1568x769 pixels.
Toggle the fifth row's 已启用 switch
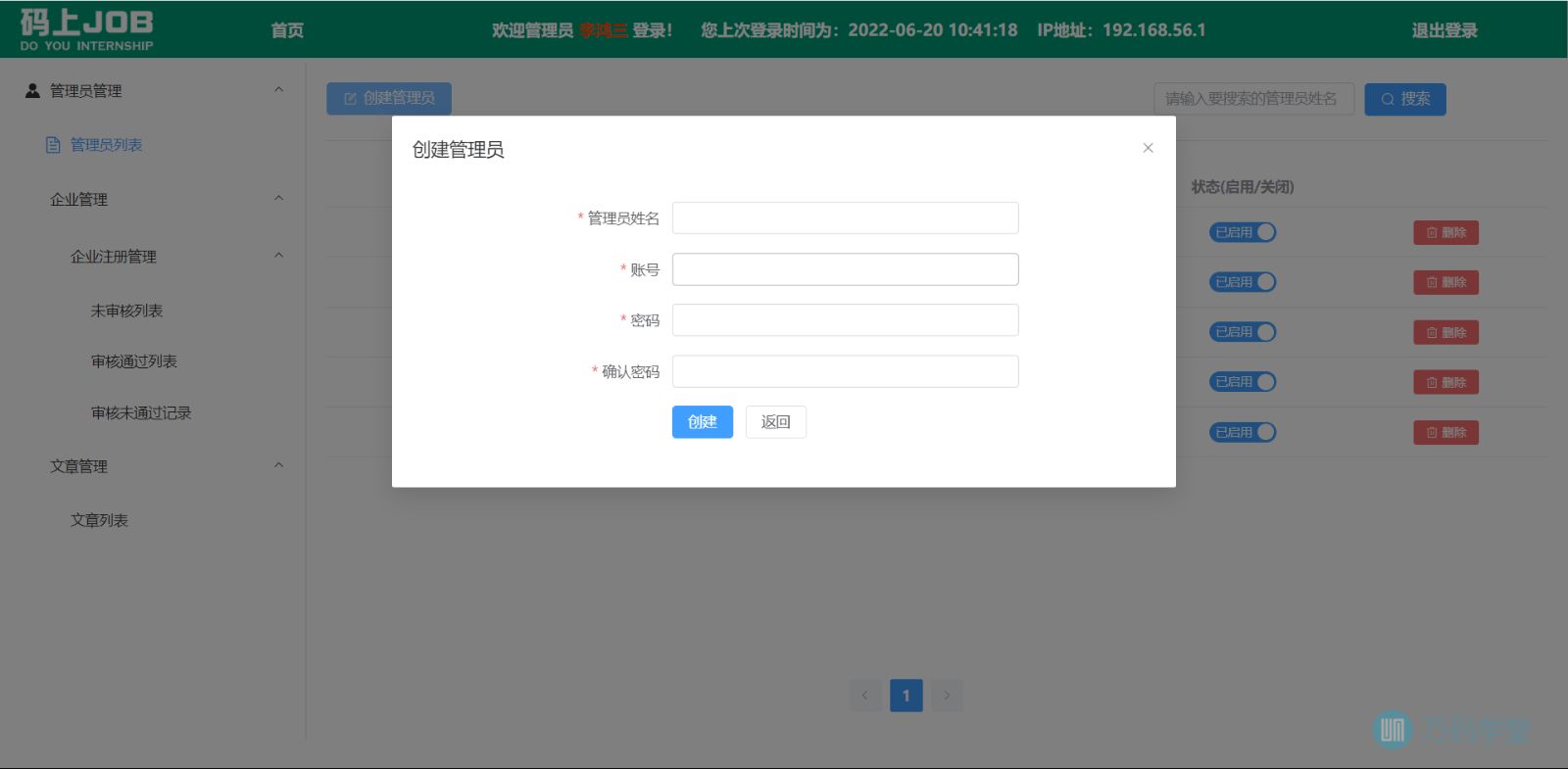[1243, 432]
